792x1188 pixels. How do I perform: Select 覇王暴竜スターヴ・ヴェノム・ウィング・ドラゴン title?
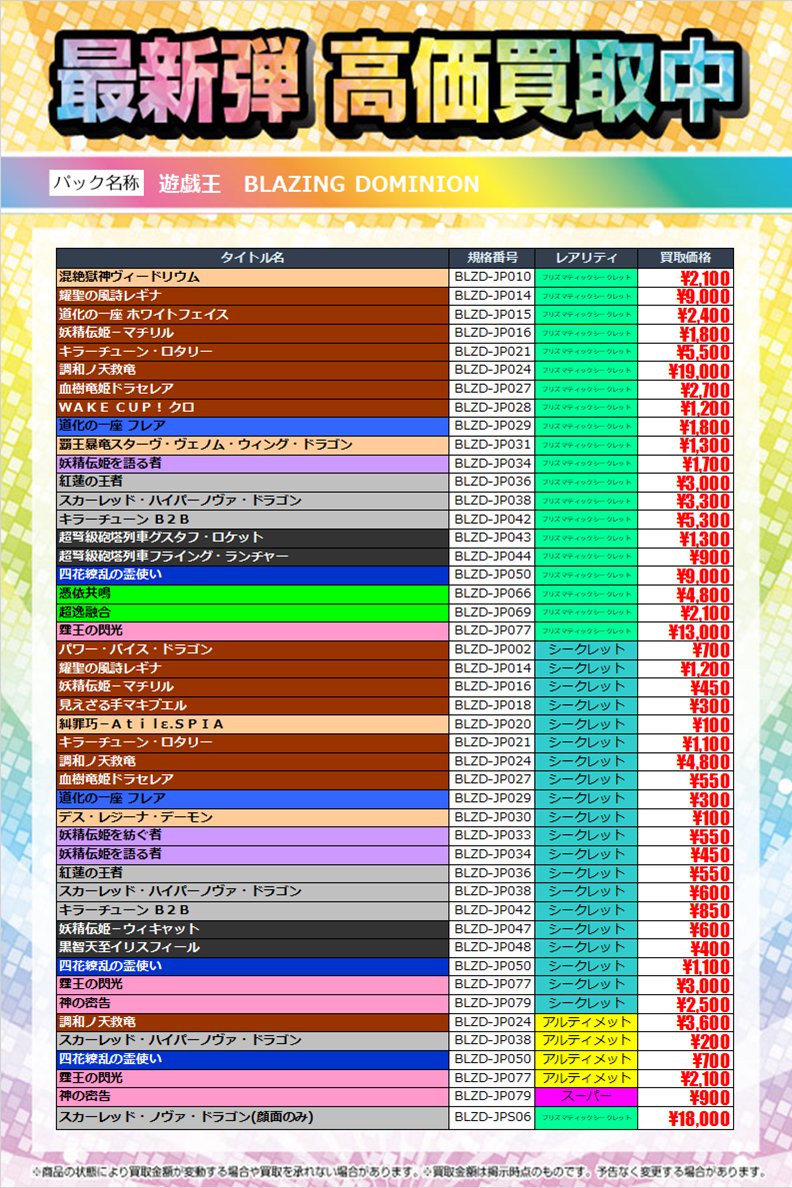click(x=205, y=445)
